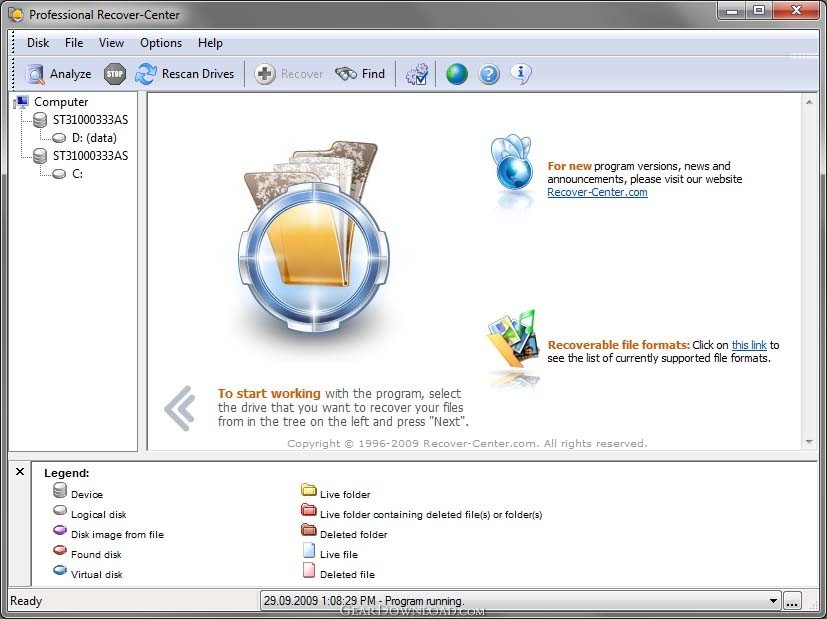Open settings via the gear checklist icon
The height and width of the screenshot is (619, 827).
(x=417, y=74)
